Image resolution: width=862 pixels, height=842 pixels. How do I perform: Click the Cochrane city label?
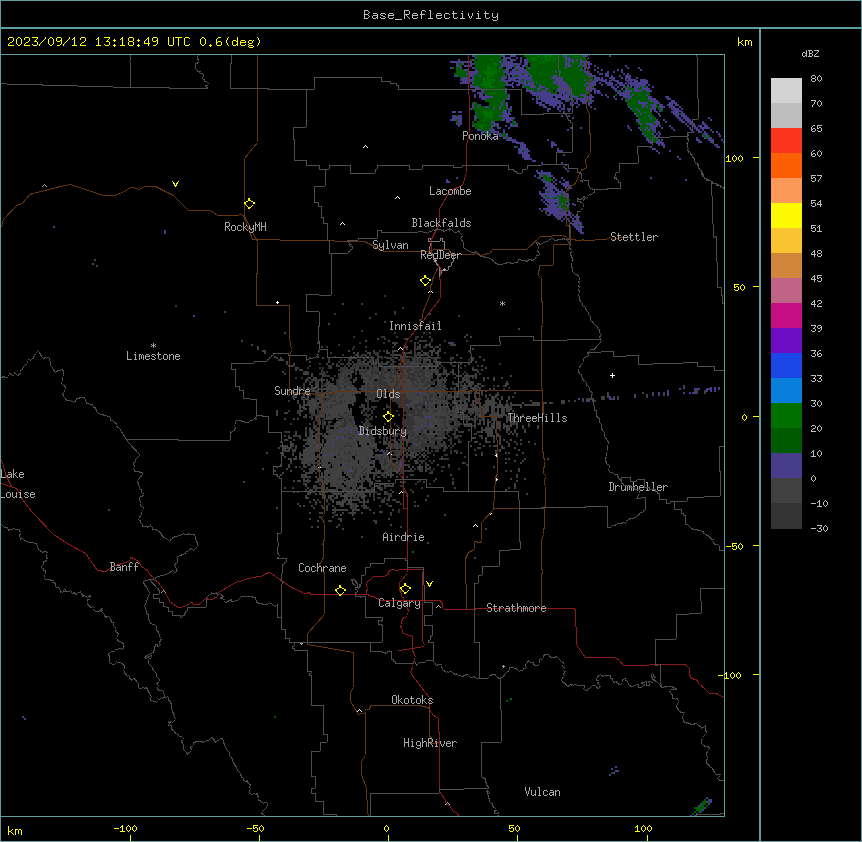point(322,568)
